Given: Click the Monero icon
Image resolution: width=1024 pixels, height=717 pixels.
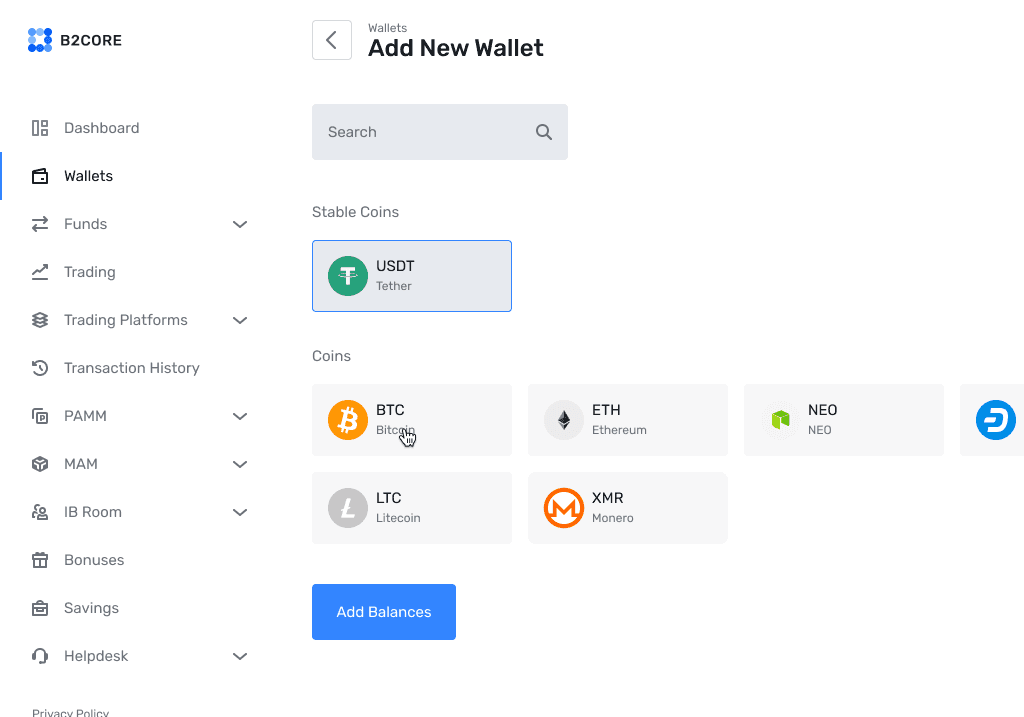Looking at the screenshot, I should (563, 508).
